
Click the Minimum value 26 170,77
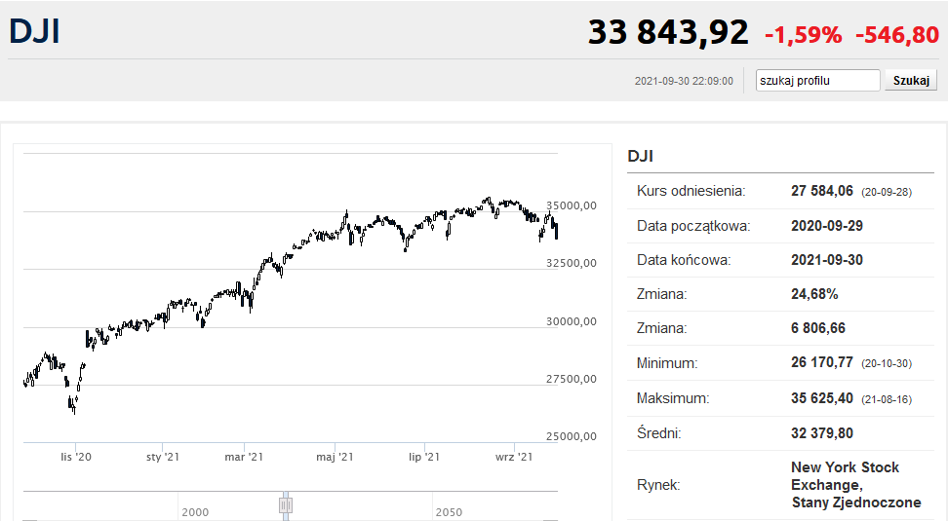point(822,363)
